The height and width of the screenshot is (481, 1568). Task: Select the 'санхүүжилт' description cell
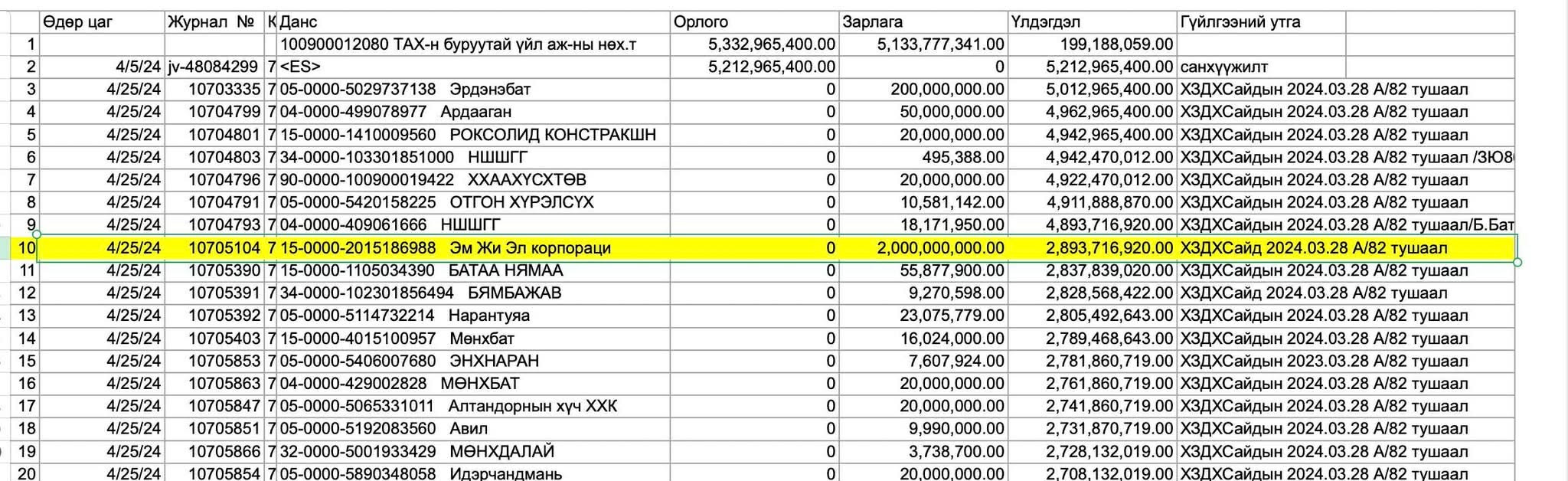tap(1260, 67)
